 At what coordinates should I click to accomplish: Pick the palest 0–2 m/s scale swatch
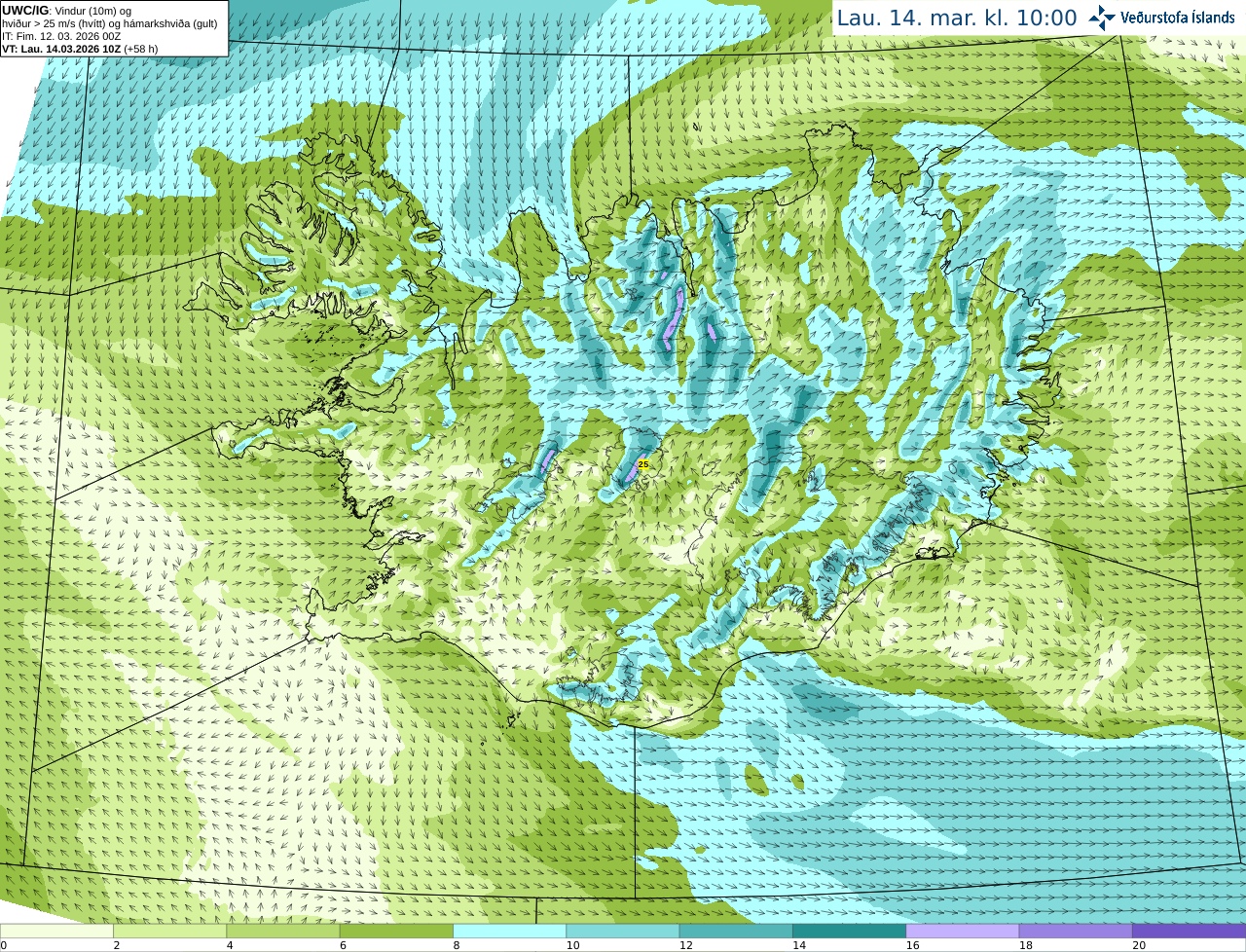56,931
